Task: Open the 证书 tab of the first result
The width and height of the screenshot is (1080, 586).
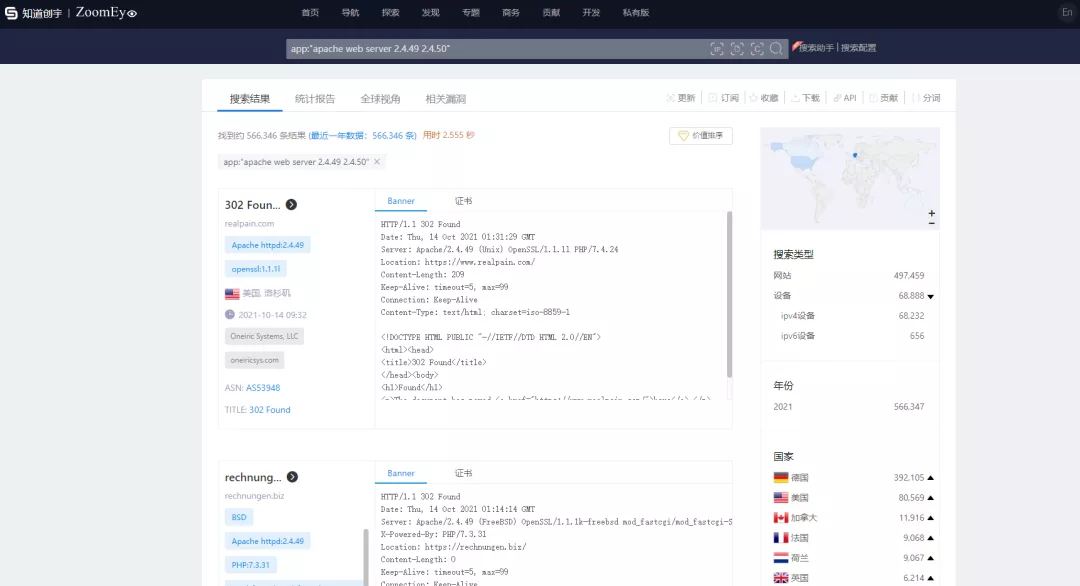Action: 465,200
